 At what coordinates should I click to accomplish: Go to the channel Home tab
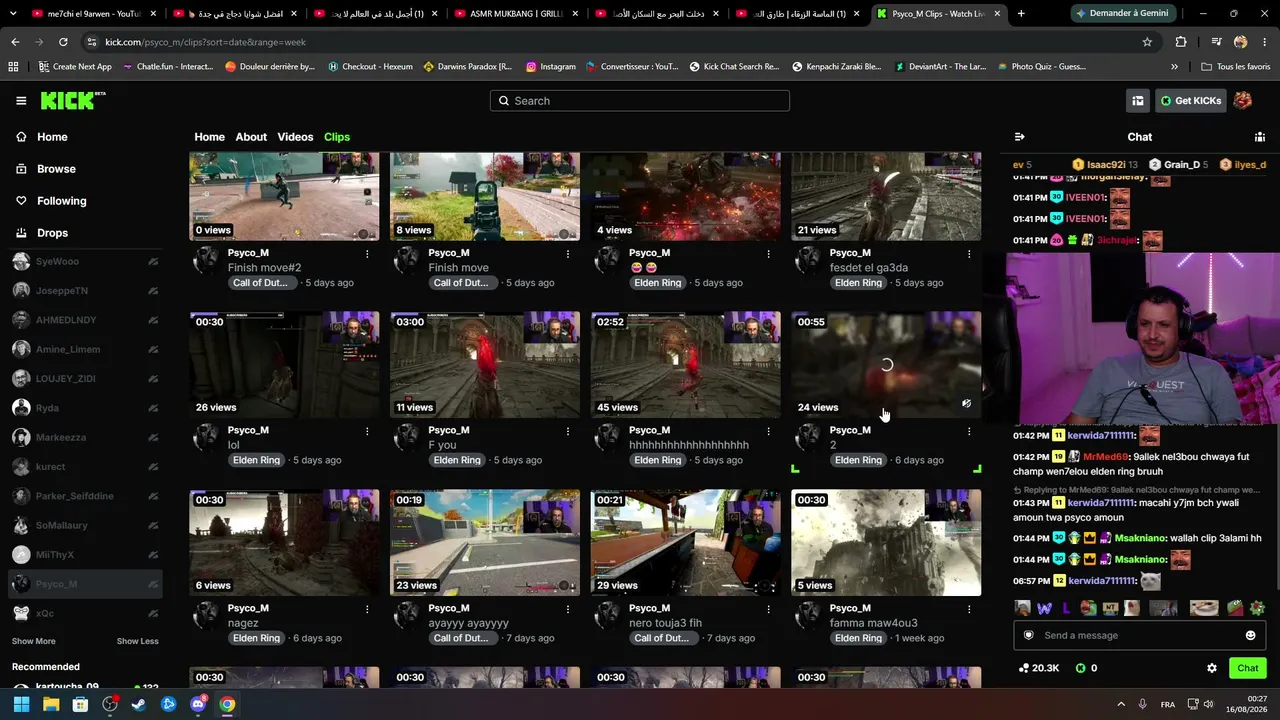point(209,137)
